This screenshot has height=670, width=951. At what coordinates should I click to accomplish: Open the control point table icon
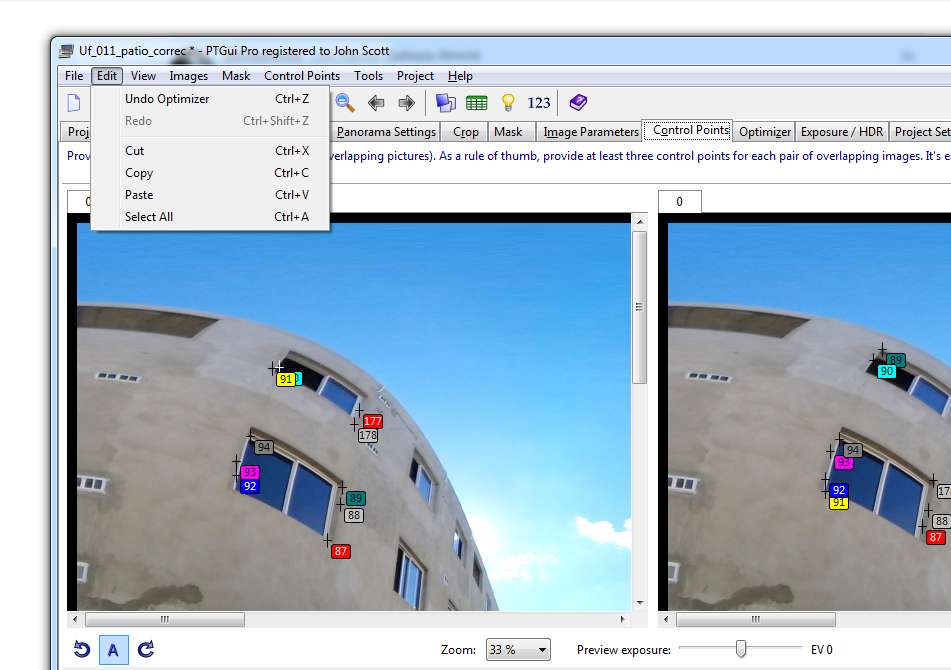(477, 103)
